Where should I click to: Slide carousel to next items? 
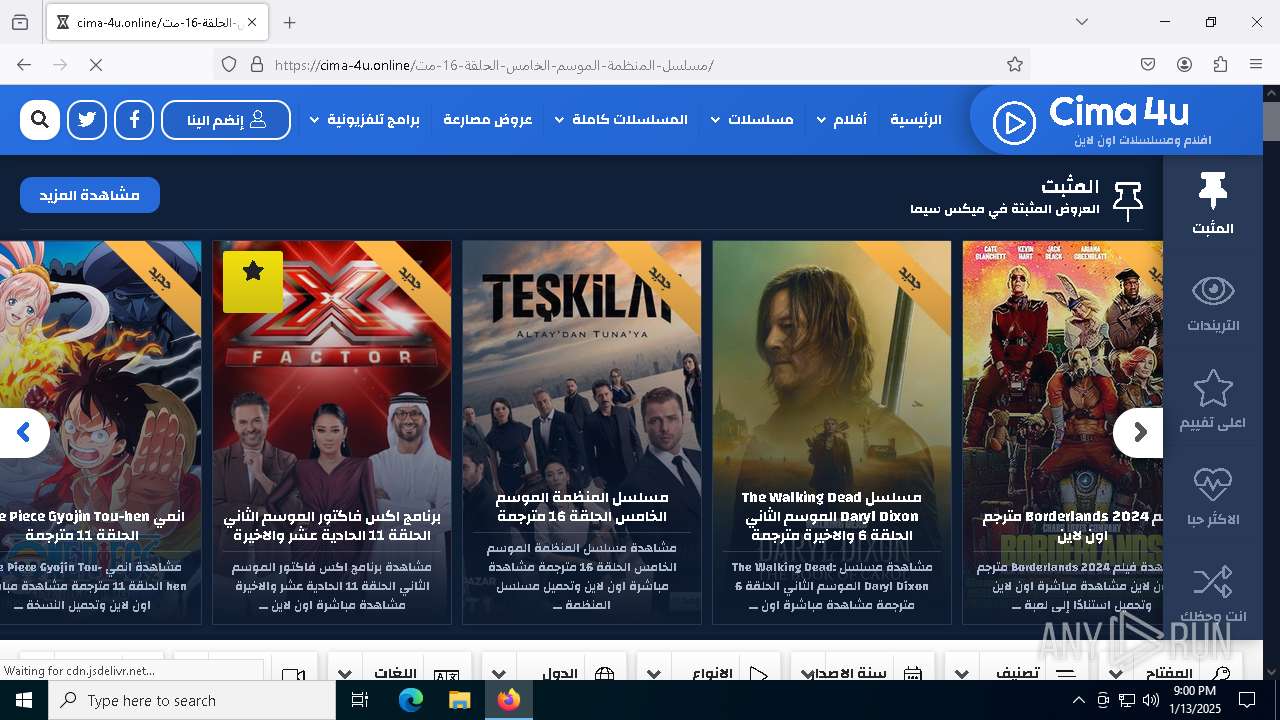[1139, 433]
